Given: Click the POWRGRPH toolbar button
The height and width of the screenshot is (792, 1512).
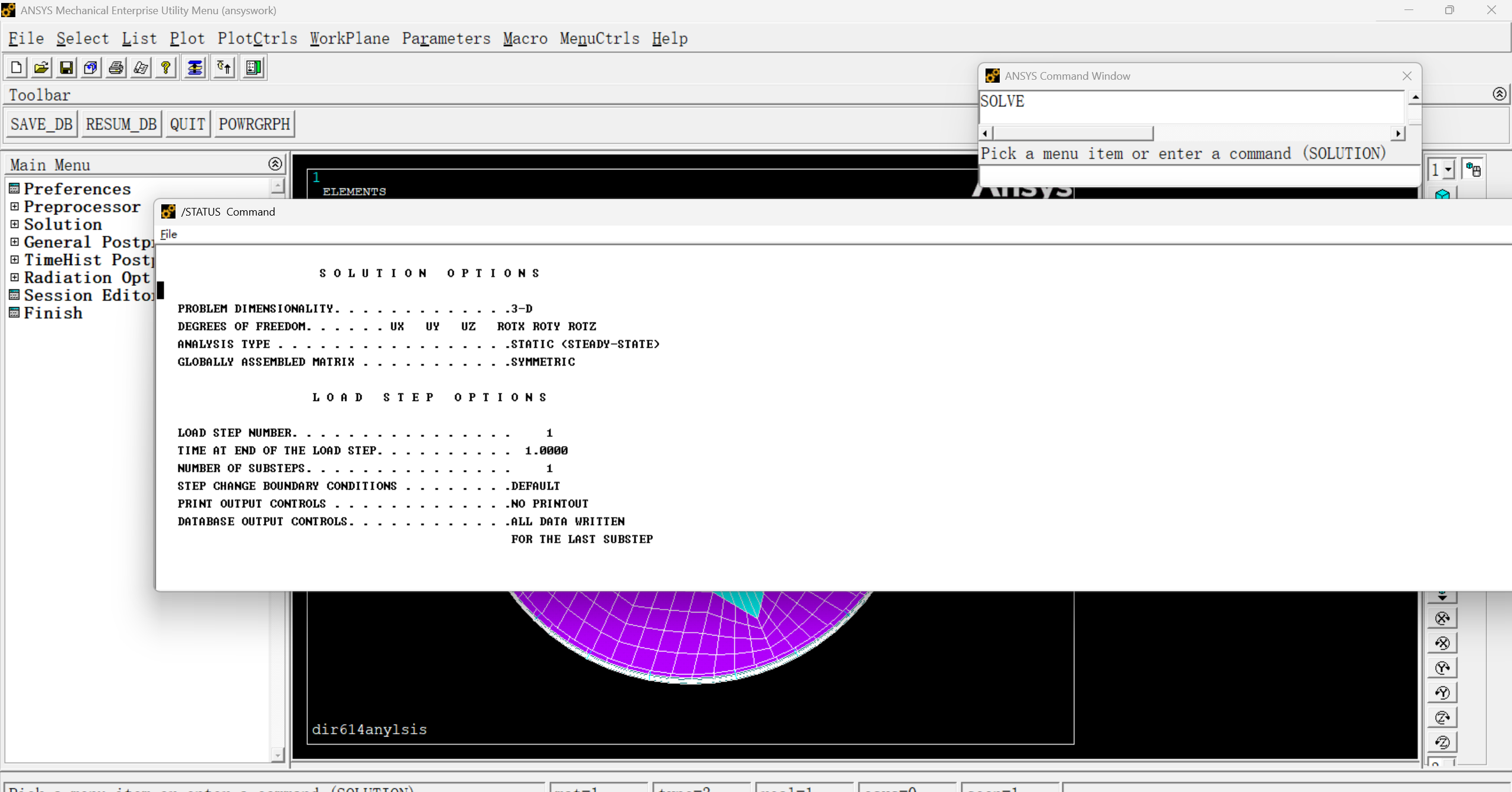Looking at the screenshot, I should click(x=254, y=124).
